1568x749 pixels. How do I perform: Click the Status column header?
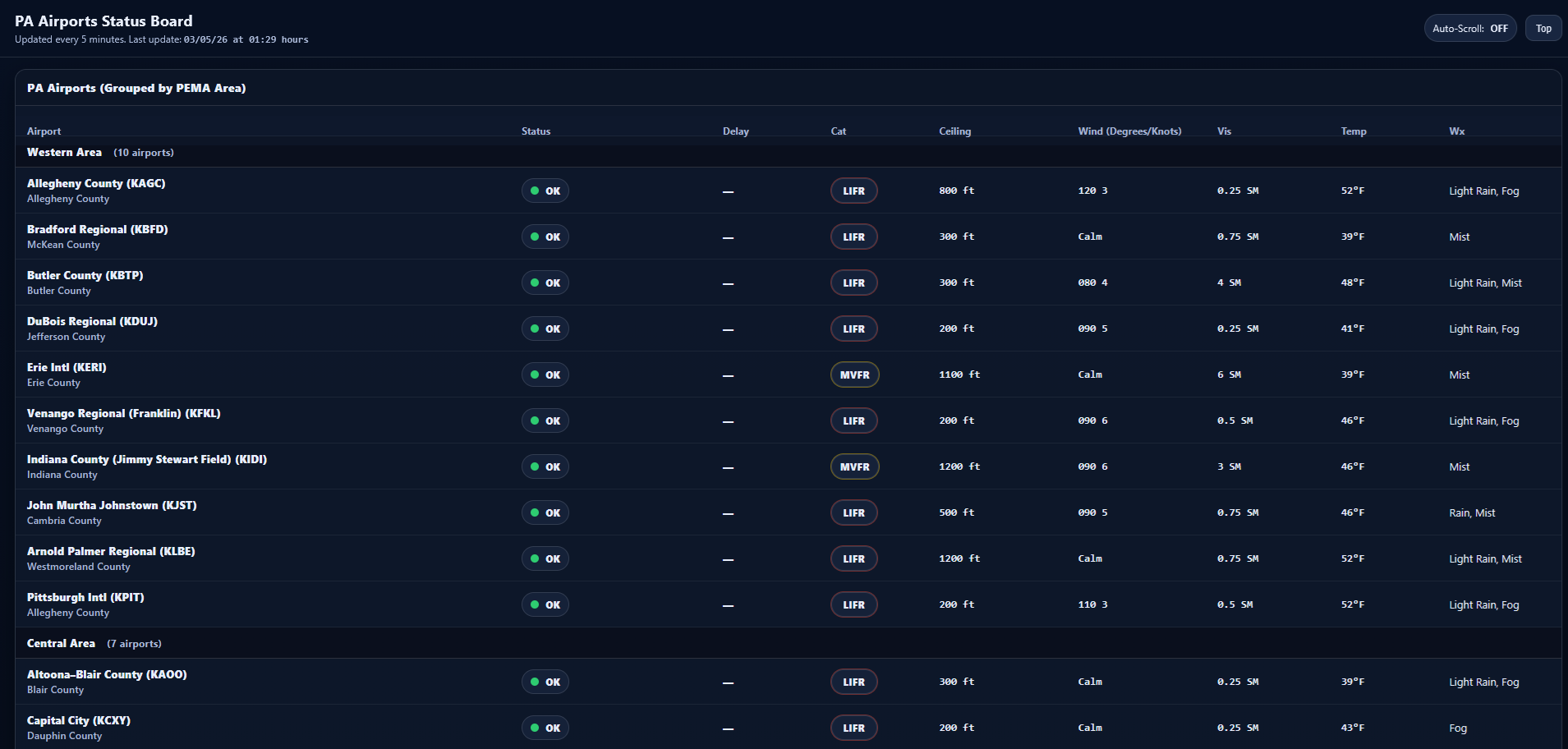(x=536, y=131)
